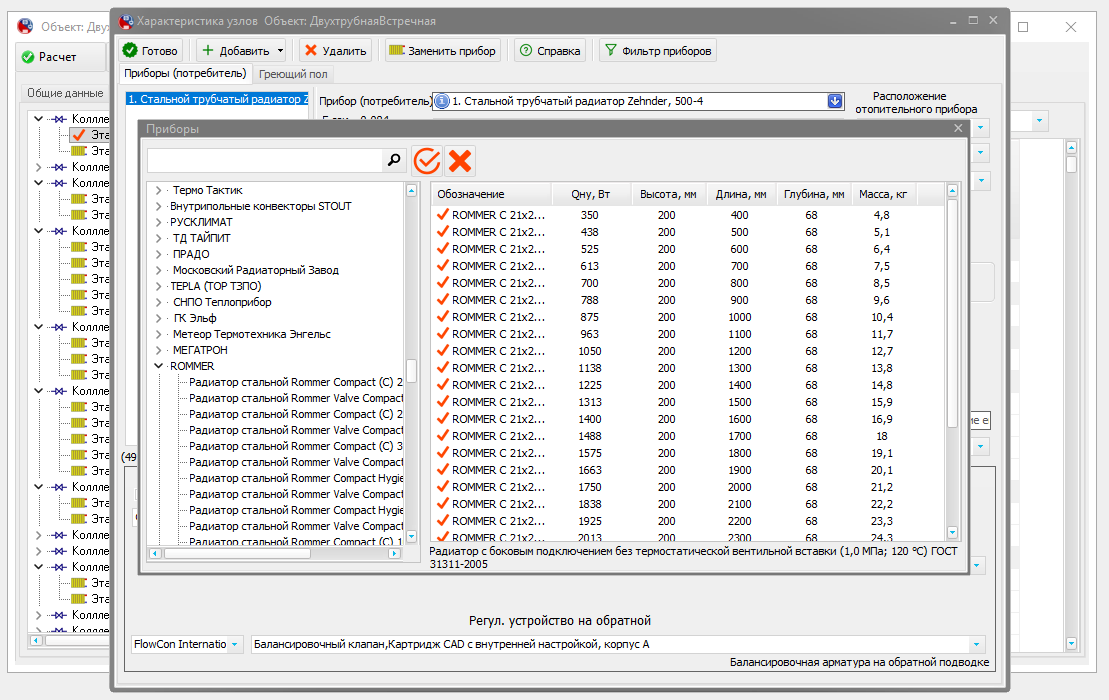Click checkmark icon of the 700 W ROMMER row
Screen dimensions: 1109x700
click(443, 282)
